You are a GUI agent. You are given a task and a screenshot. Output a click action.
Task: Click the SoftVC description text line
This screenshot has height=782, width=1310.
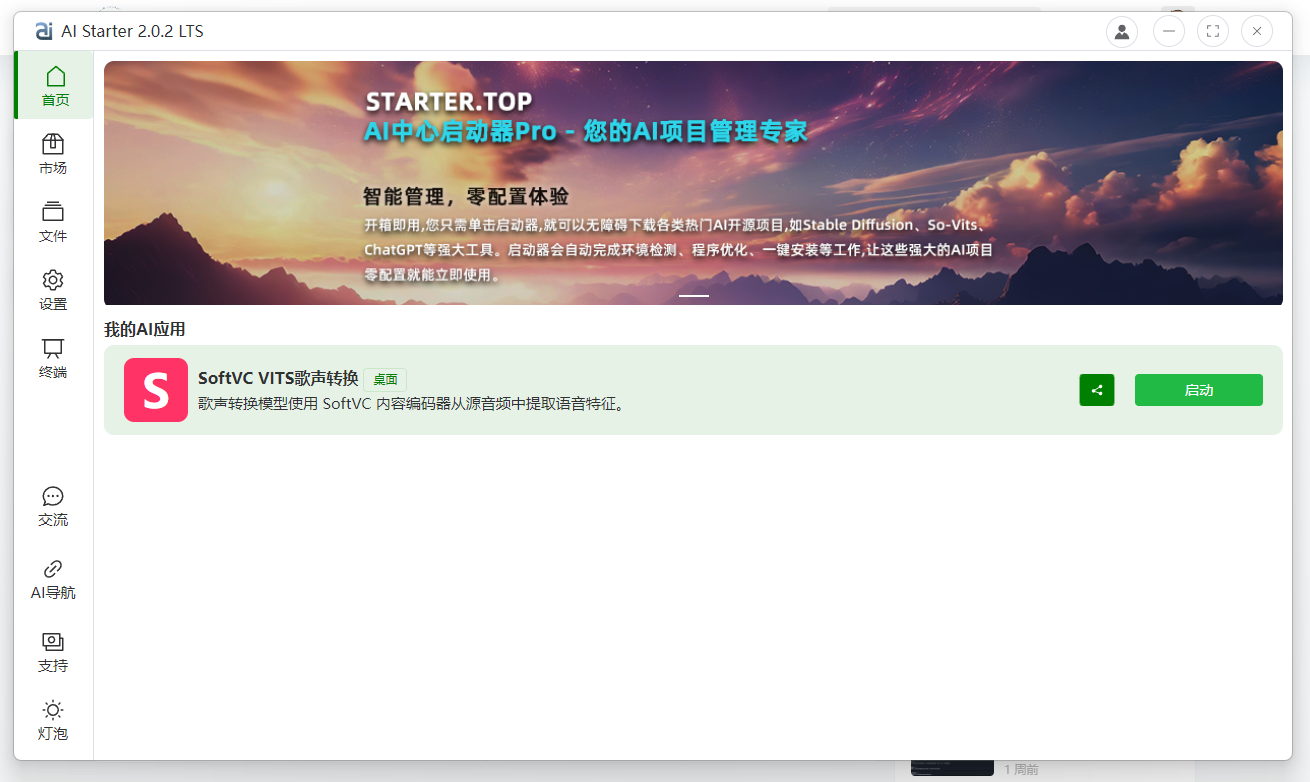pos(411,404)
